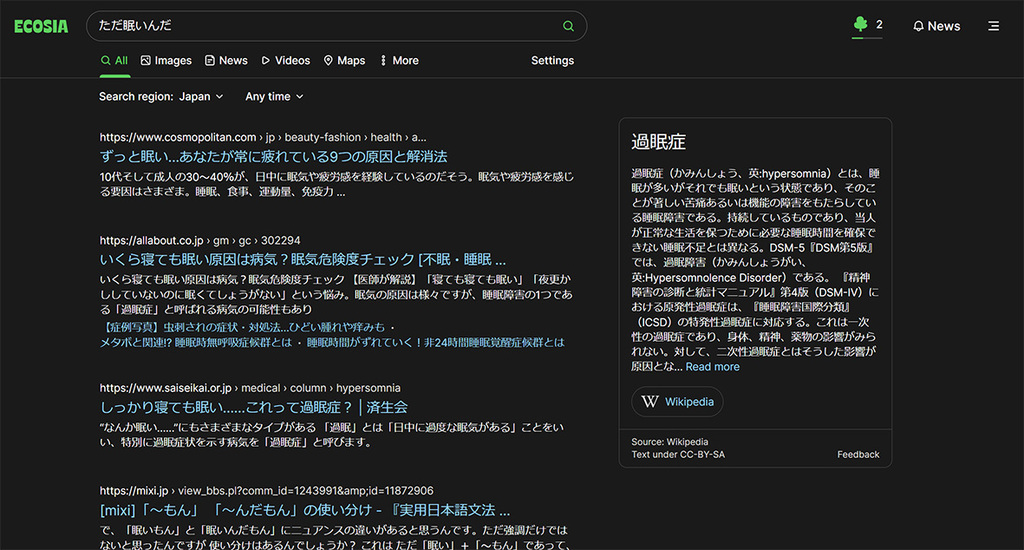The image size is (1024, 550).
Task: Open Search region Japan dropdown
Action: (155, 97)
